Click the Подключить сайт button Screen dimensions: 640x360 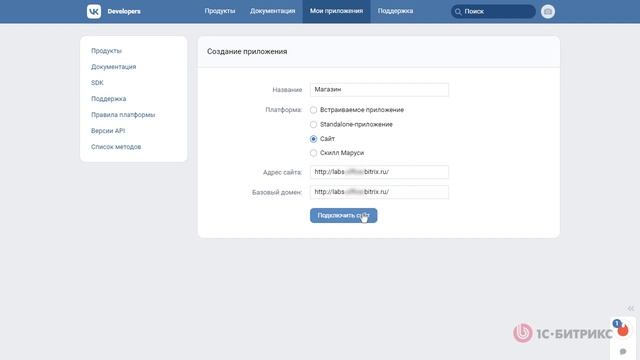click(x=344, y=216)
